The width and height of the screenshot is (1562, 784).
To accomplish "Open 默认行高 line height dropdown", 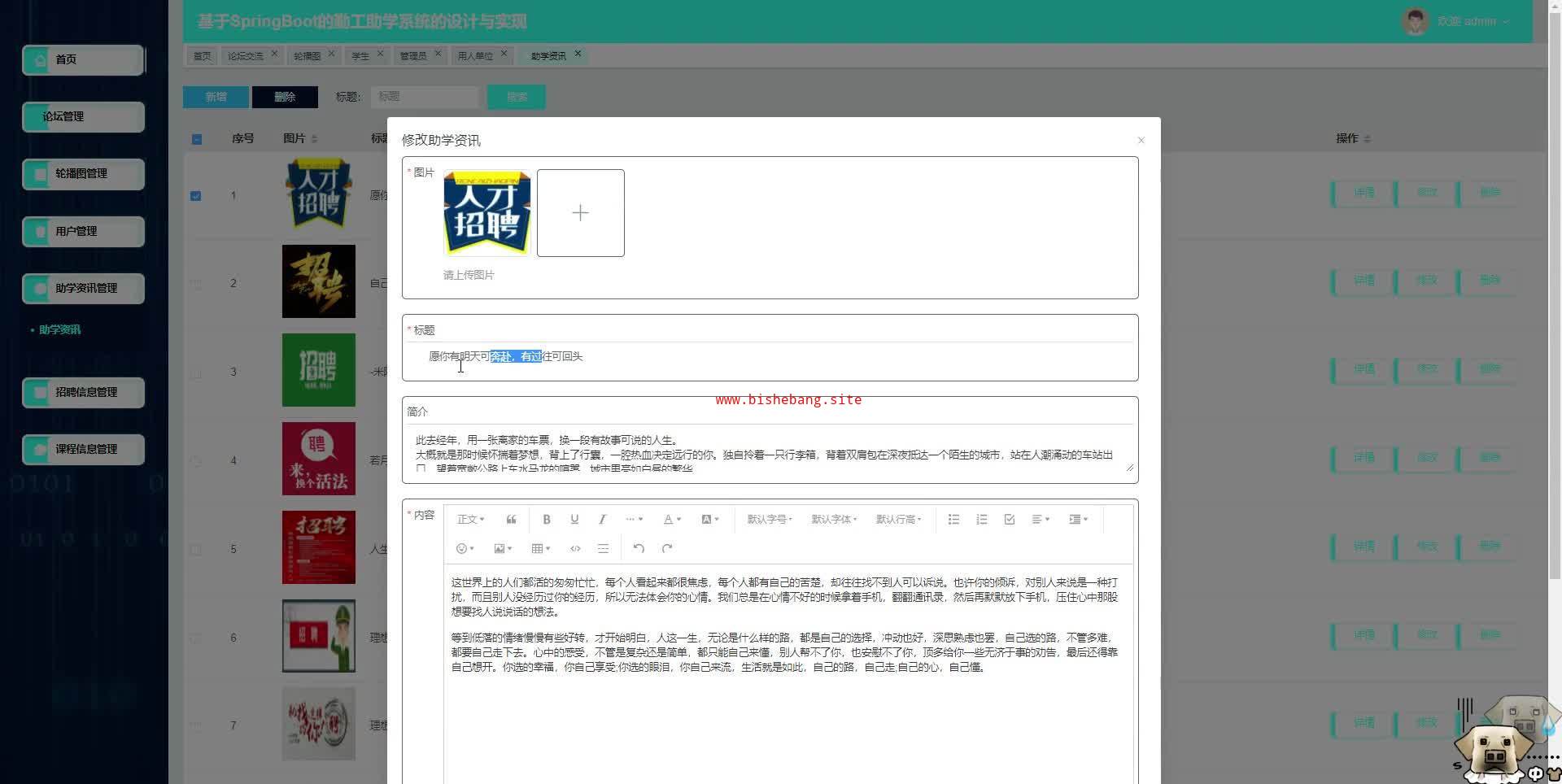I will (x=898, y=520).
